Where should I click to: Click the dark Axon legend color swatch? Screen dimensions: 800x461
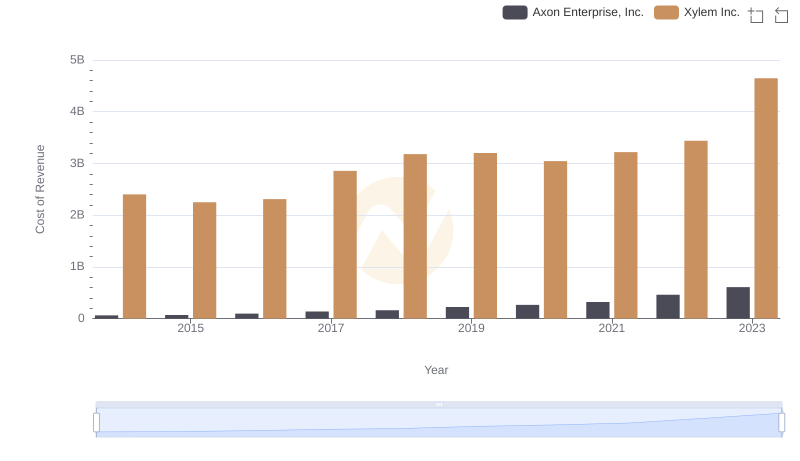click(x=515, y=12)
